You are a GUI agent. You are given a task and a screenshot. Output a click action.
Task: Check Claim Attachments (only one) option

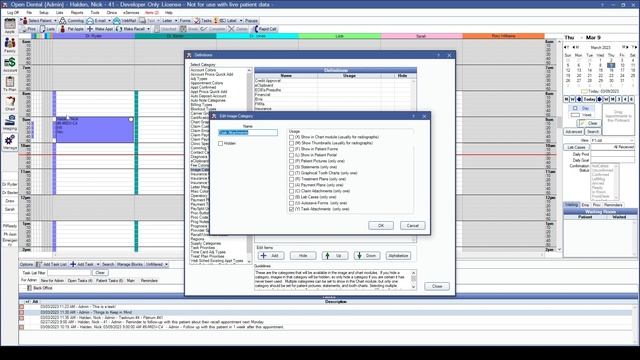[291, 191]
